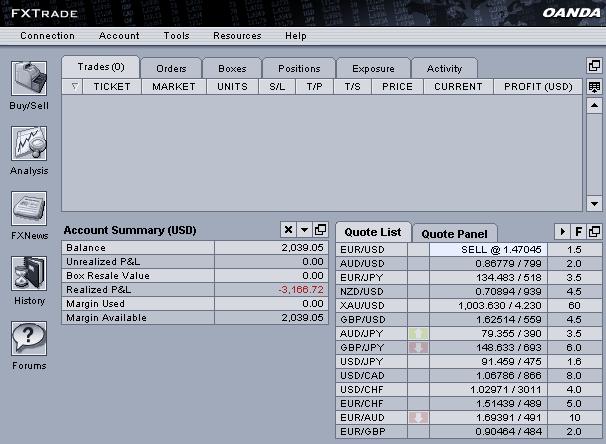Click the Unrealized P&L row label
This screenshot has width=606, height=444.
[x=103, y=262]
